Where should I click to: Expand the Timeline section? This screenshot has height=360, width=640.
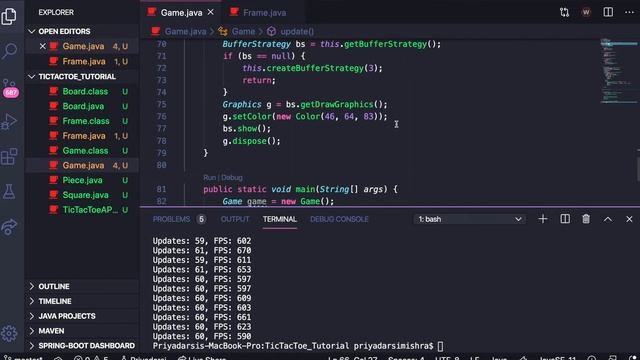click(82, 301)
